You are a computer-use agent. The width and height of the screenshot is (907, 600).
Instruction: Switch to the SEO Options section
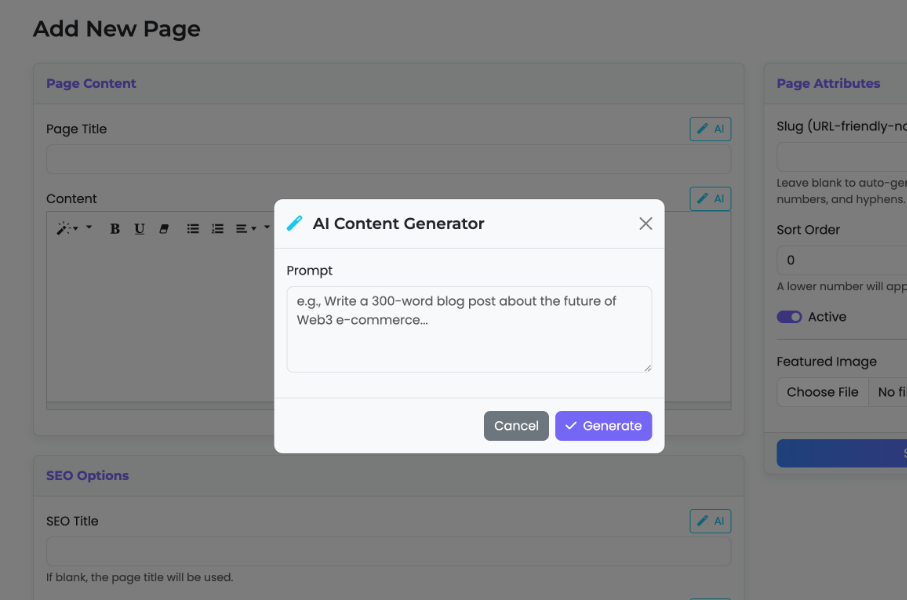click(88, 476)
